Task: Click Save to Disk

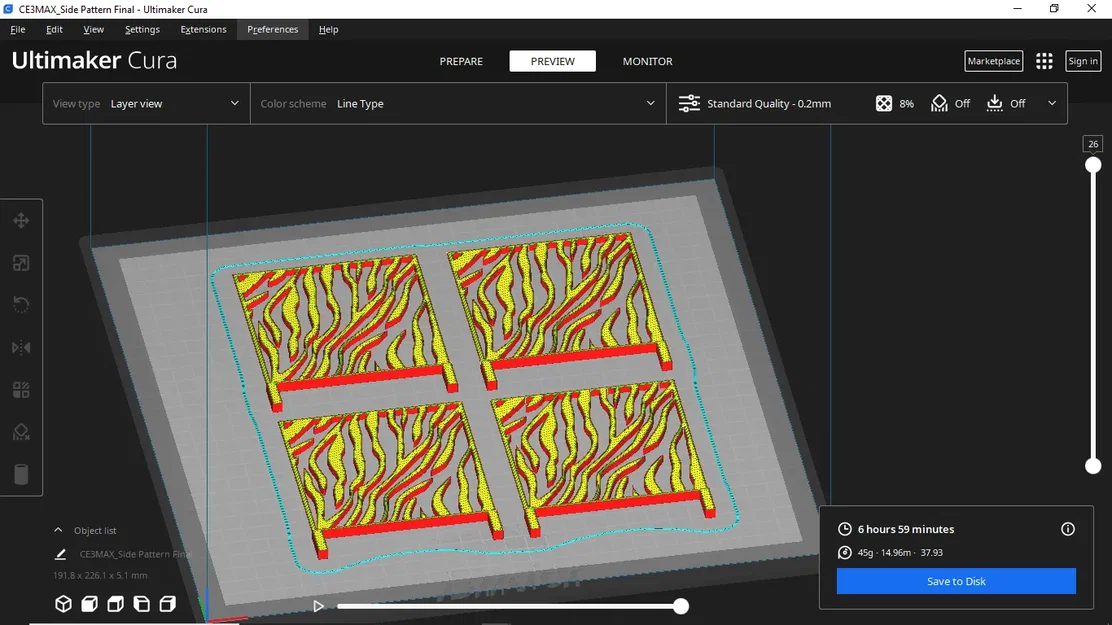Action: click(956, 581)
